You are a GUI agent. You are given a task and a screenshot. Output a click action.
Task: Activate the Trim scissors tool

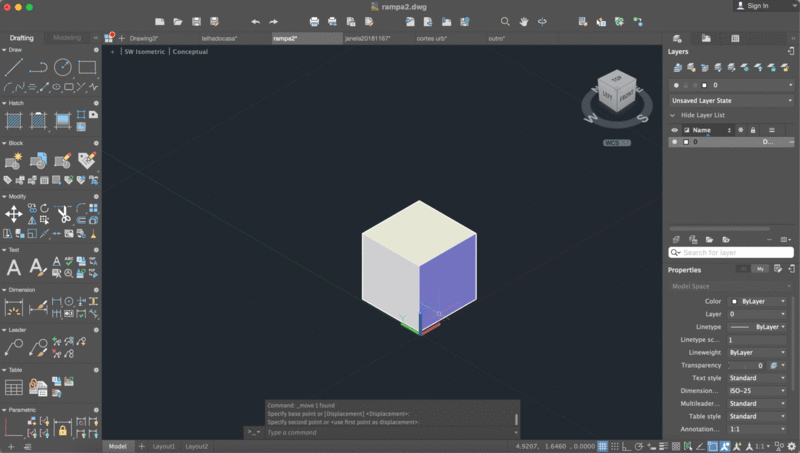pos(63,214)
